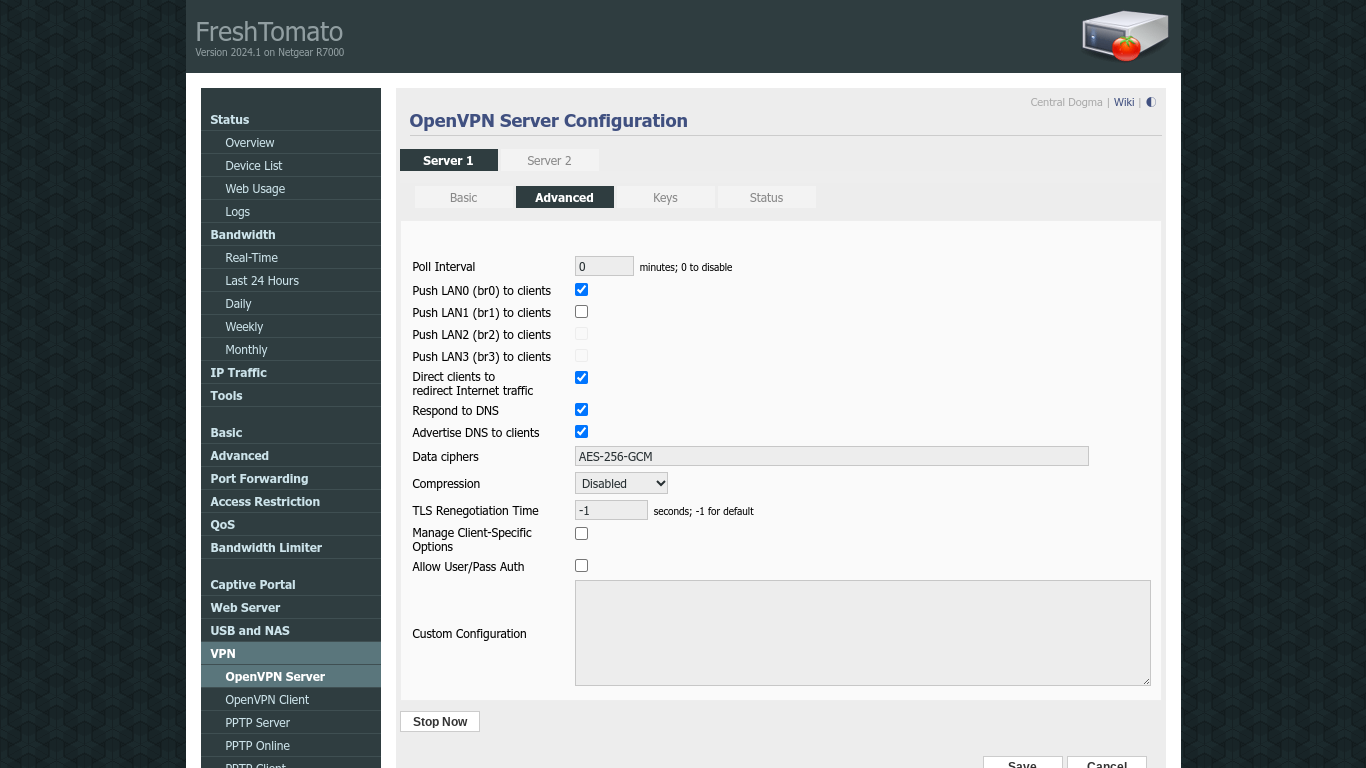Viewport: 1366px width, 768px height.
Task: Enable Push LAN1 (br1) to clients
Action: pos(581,312)
